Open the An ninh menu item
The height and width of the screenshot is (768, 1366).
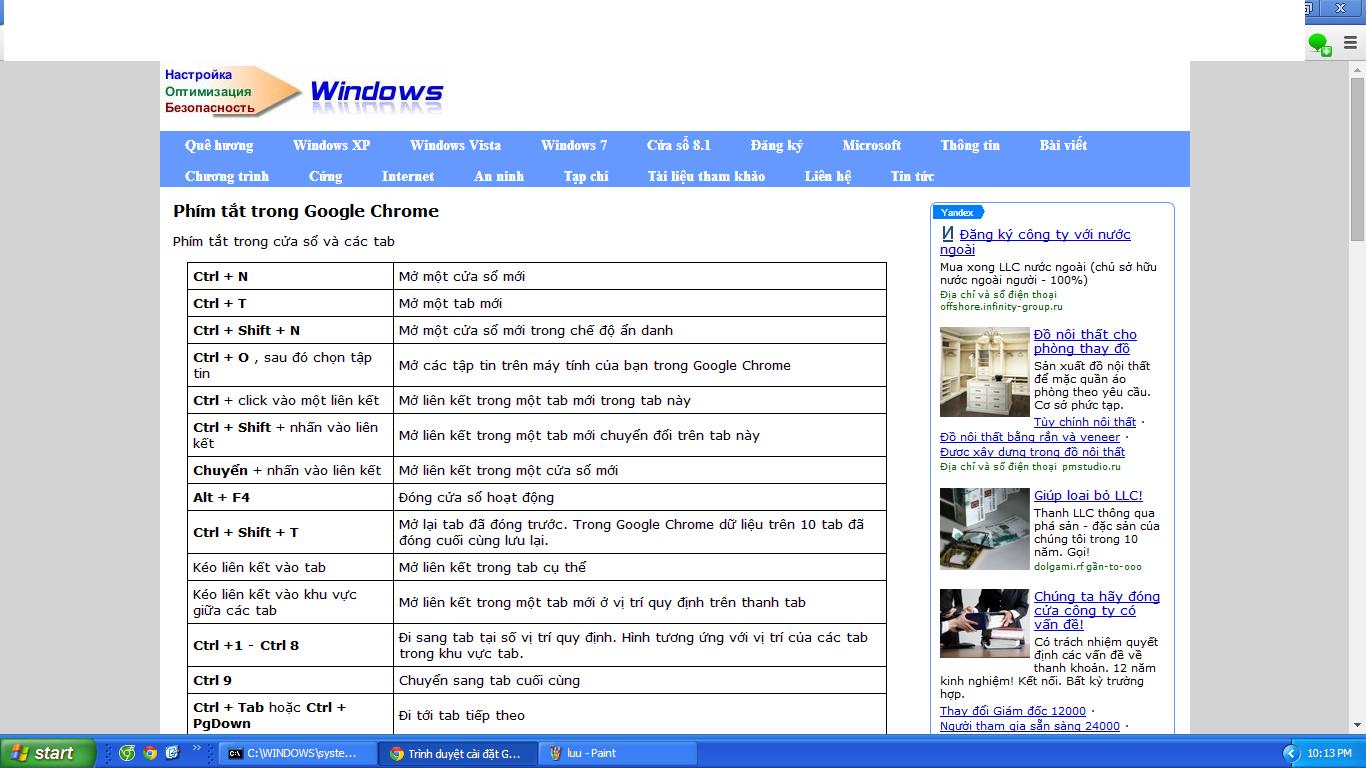499,176
